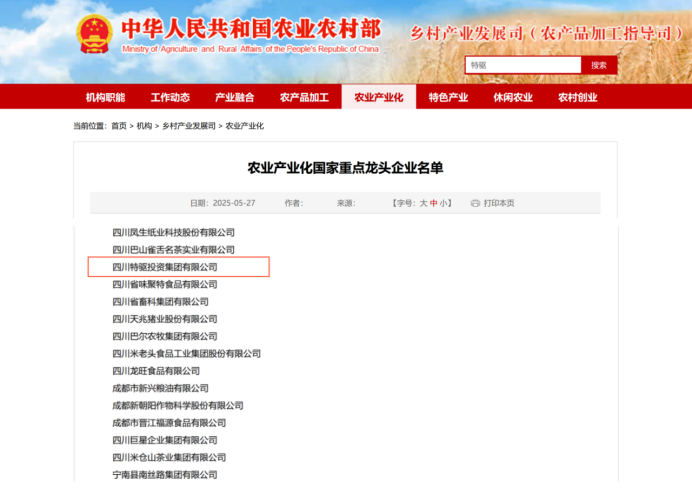Open the 特色产业 tab
The image size is (692, 488).
coord(448,97)
